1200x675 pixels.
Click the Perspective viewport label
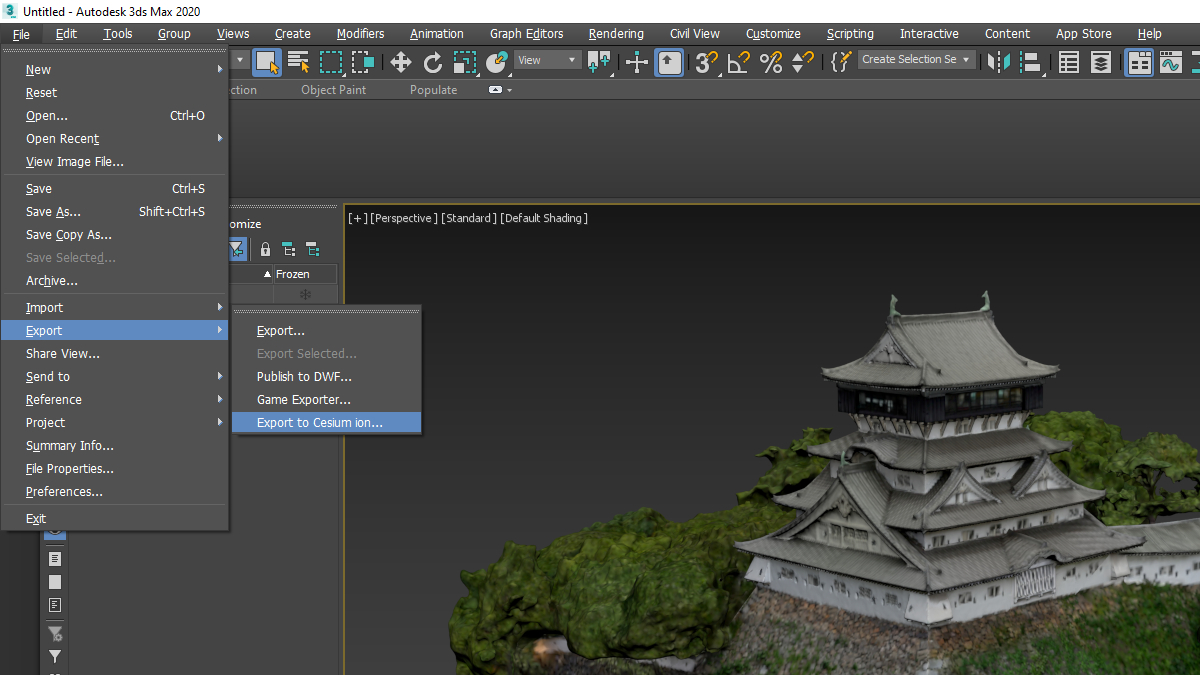404,218
